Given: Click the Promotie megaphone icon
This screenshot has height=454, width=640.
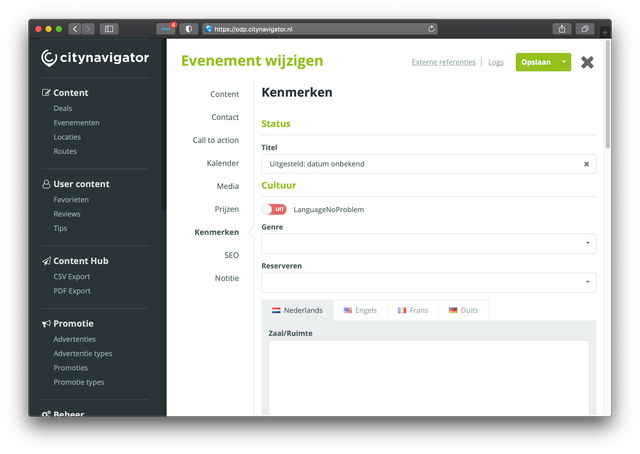Looking at the screenshot, I should click(x=46, y=324).
